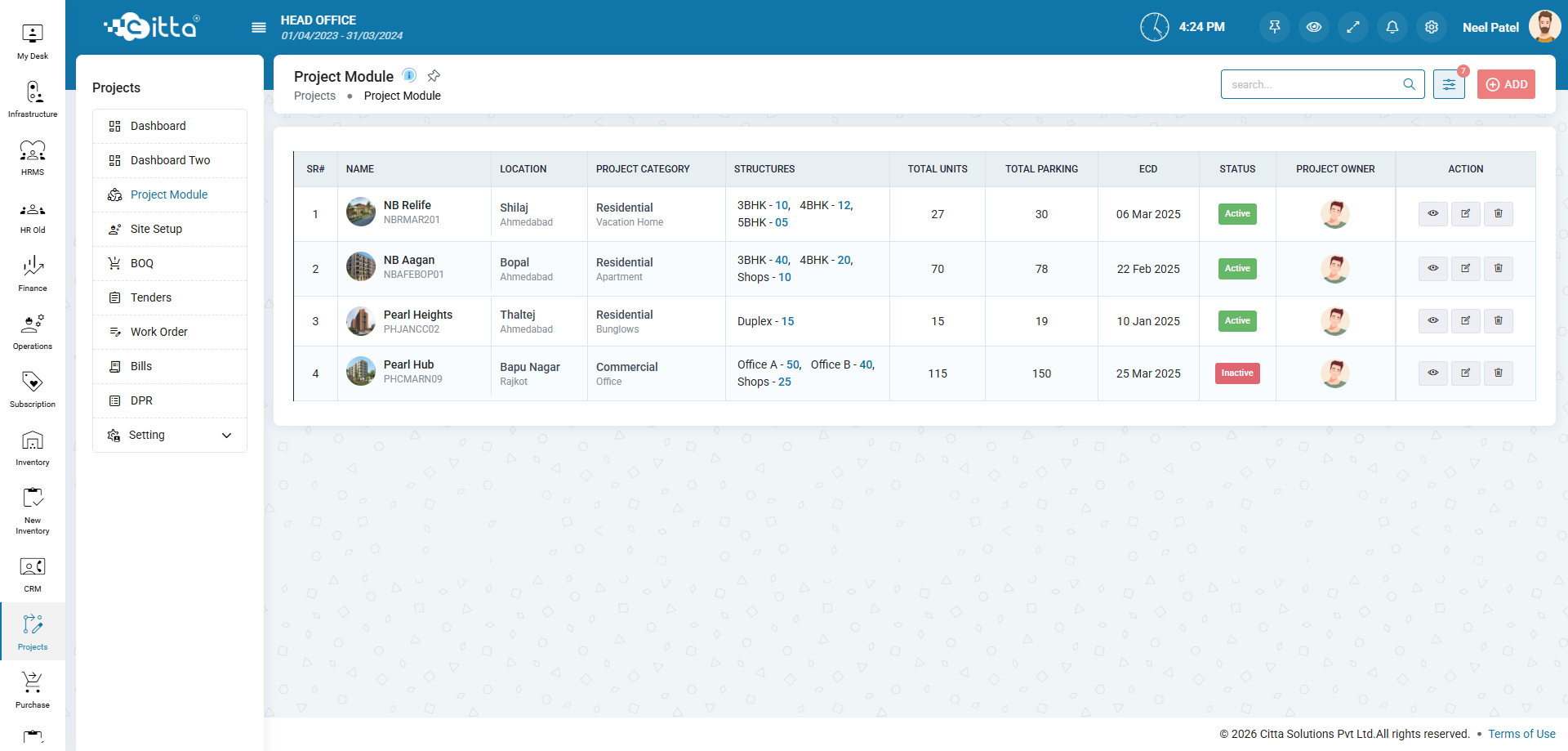Open the filter options button
The height and width of the screenshot is (751, 1568).
(x=1449, y=84)
